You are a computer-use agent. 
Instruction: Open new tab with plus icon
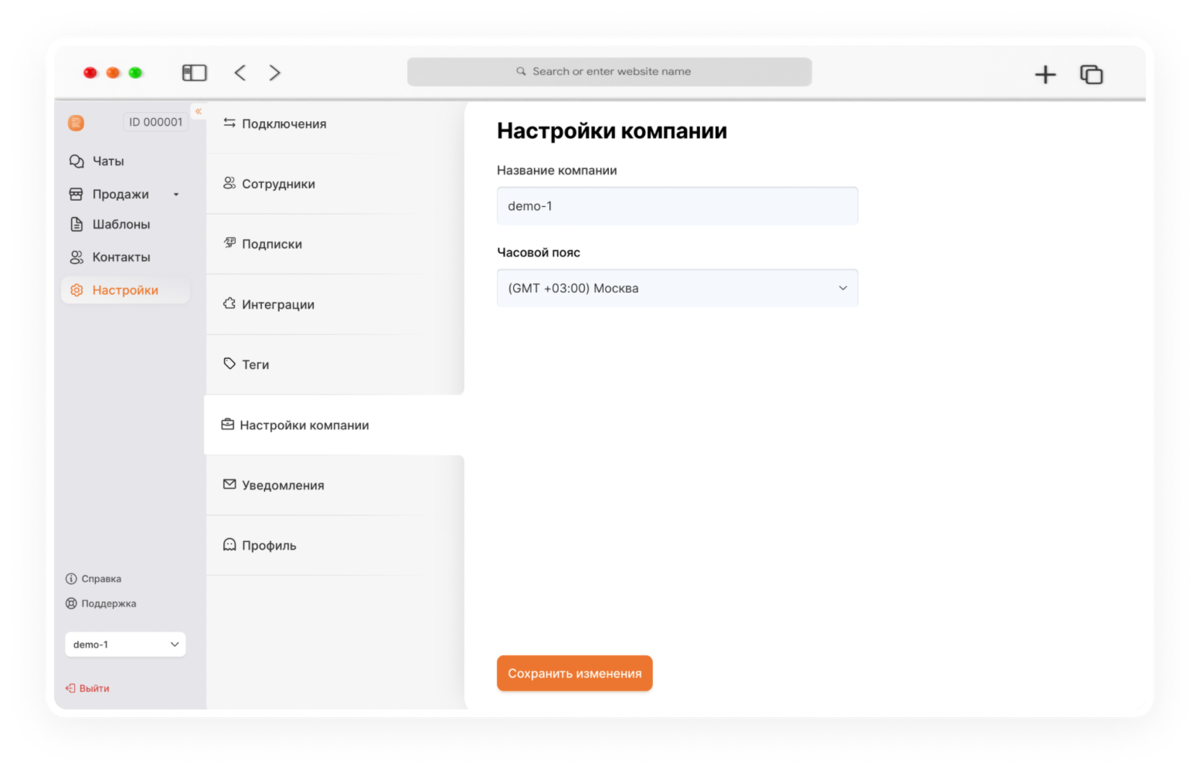1045,74
